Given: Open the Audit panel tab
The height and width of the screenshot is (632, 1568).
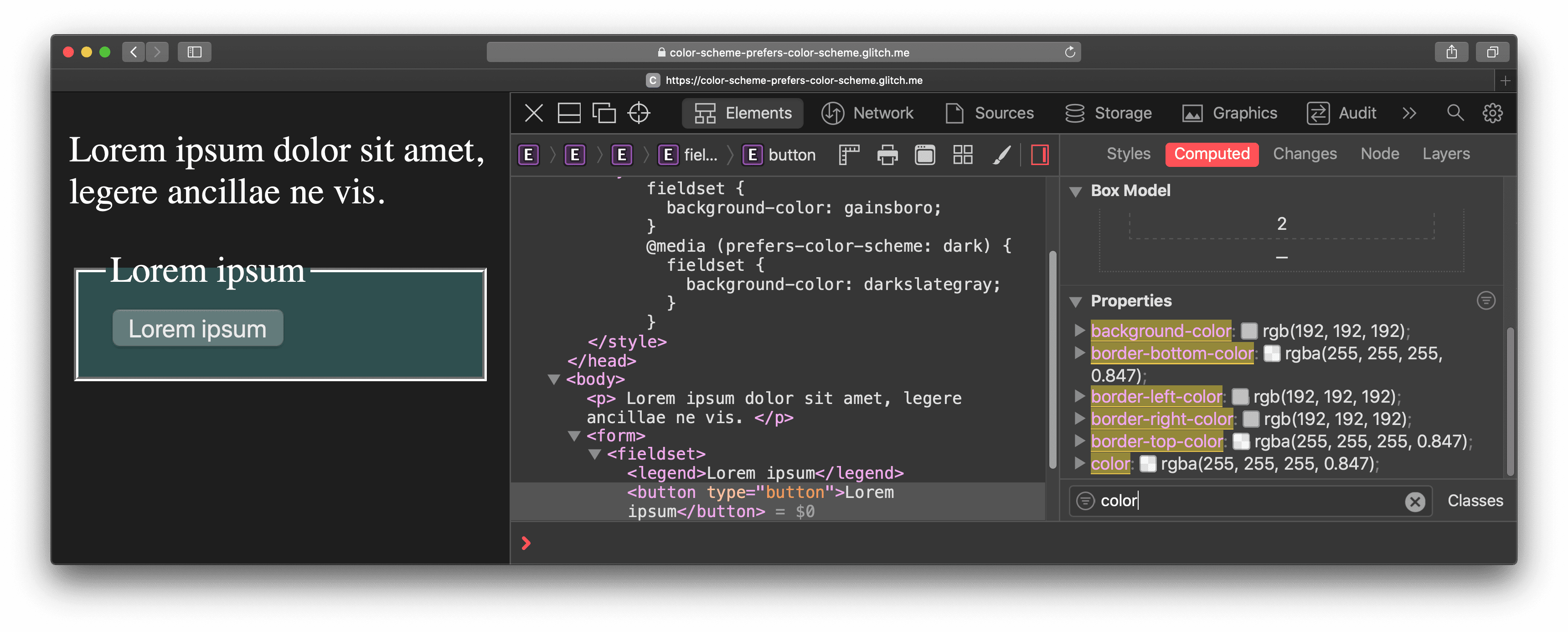Looking at the screenshot, I should [1356, 113].
